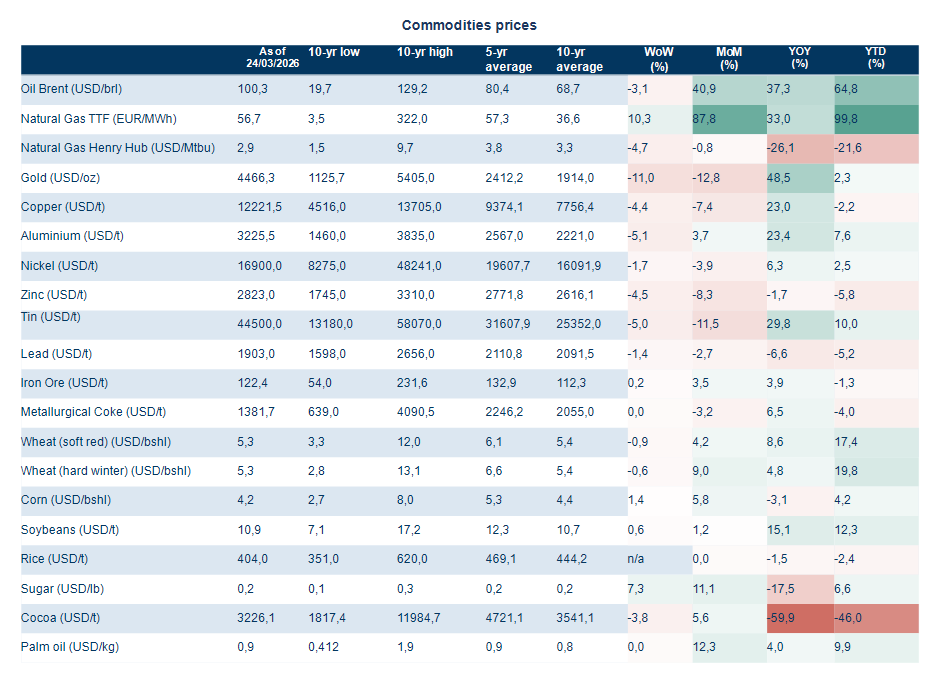Click the Commodities prices table title
Screen dimensions: 936x680
(469, 25)
